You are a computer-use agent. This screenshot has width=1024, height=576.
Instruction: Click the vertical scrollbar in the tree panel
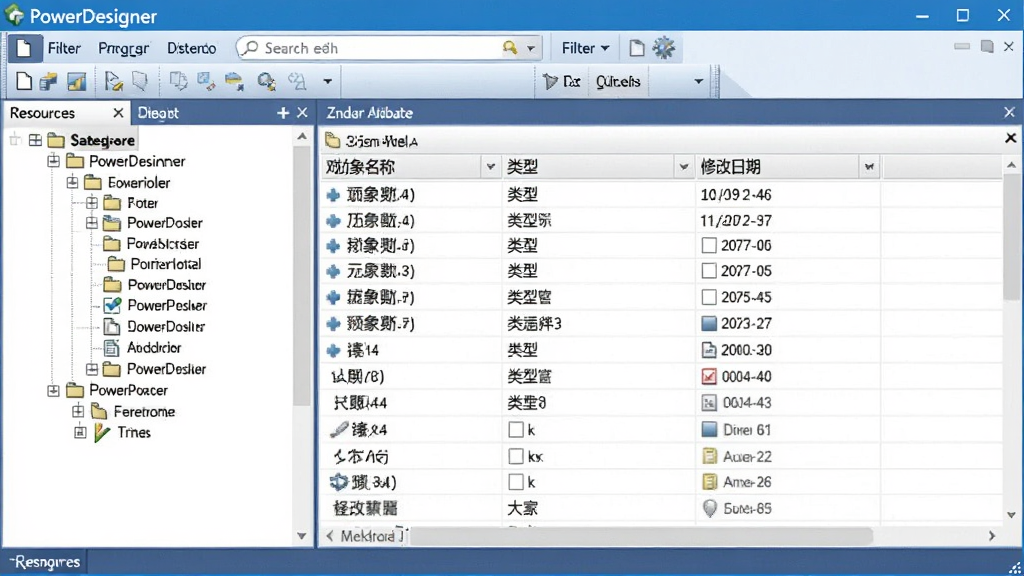(302, 274)
